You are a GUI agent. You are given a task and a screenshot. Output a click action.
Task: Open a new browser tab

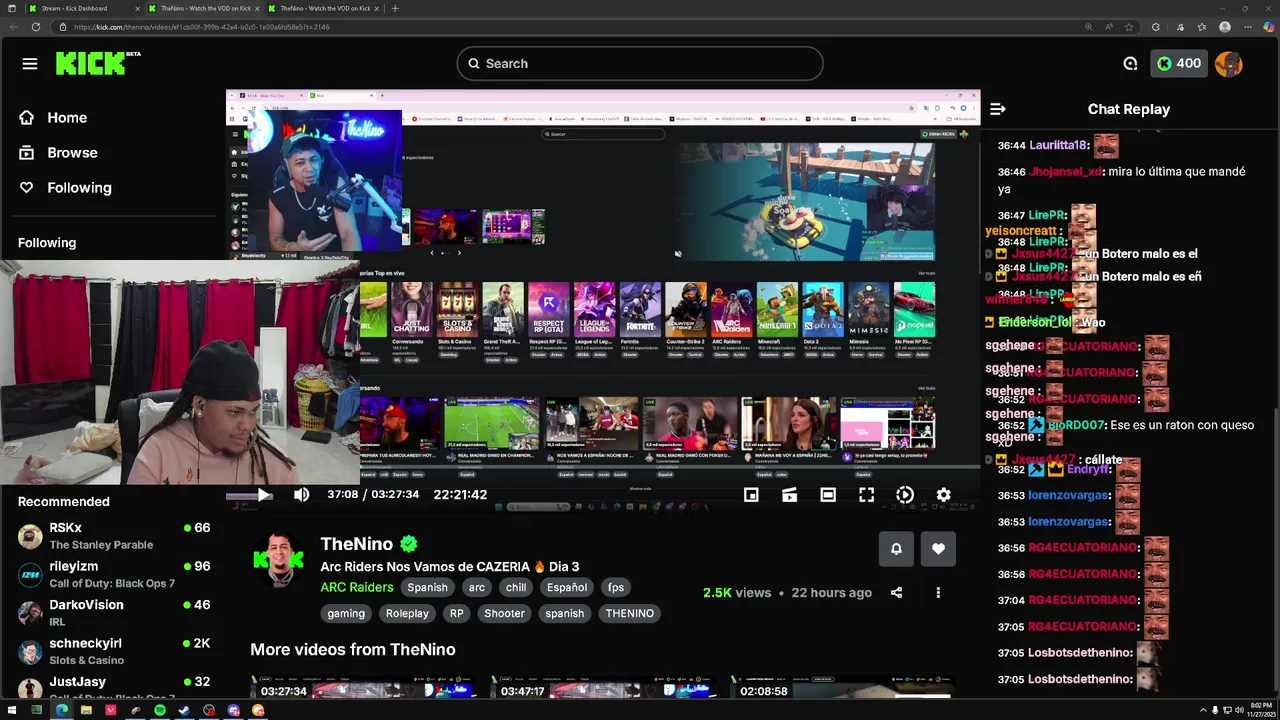[395, 8]
